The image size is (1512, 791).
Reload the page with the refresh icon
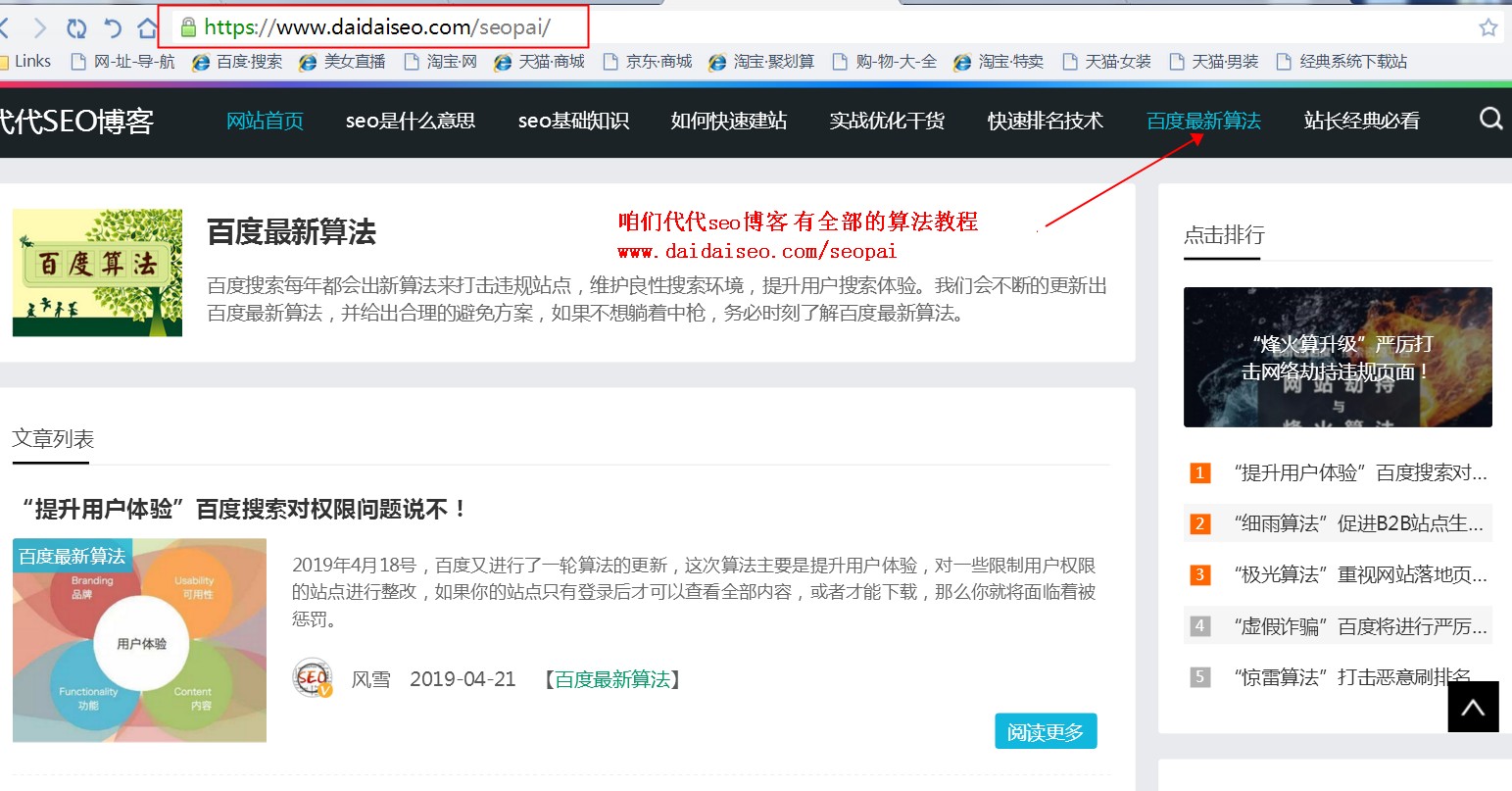[x=76, y=28]
